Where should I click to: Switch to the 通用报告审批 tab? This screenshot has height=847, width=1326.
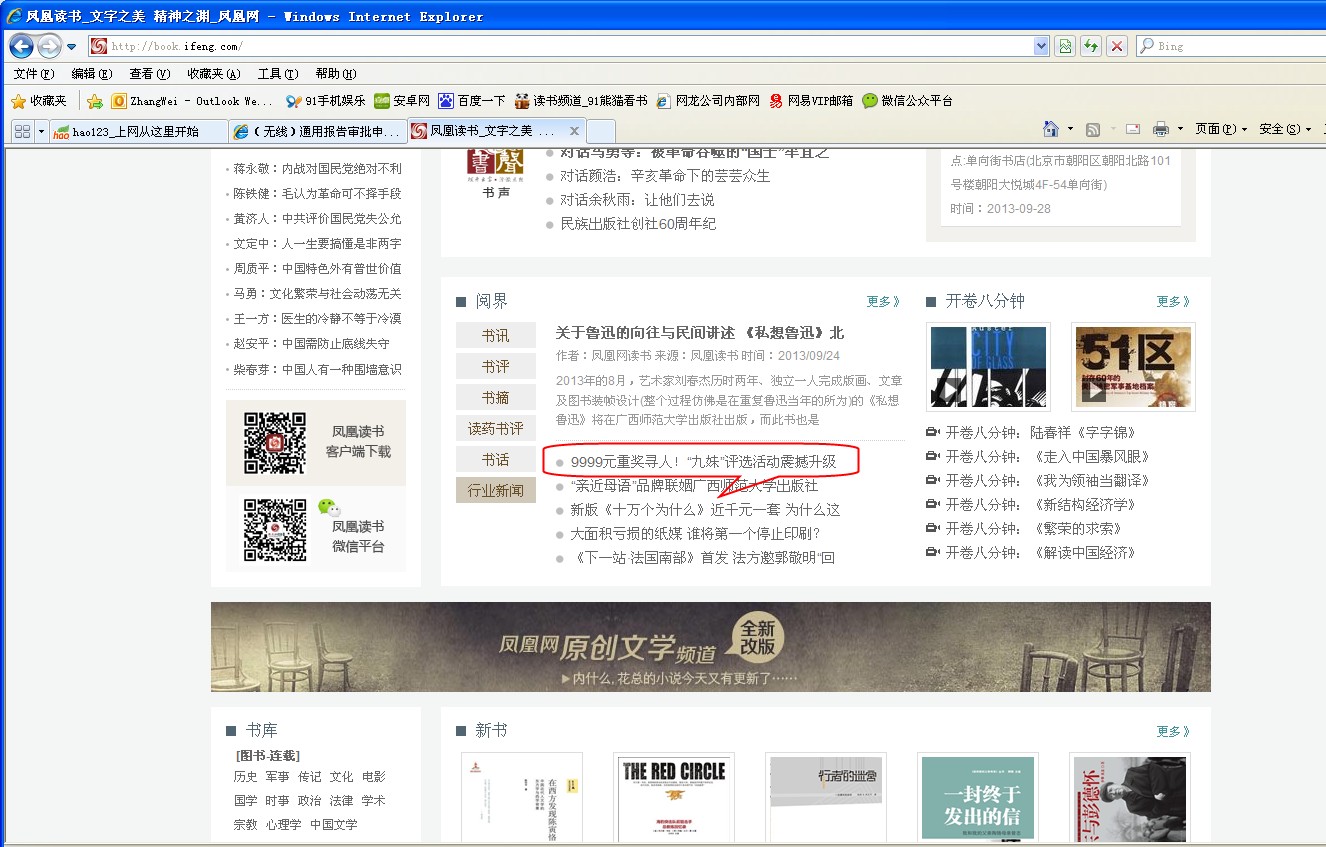[x=318, y=131]
